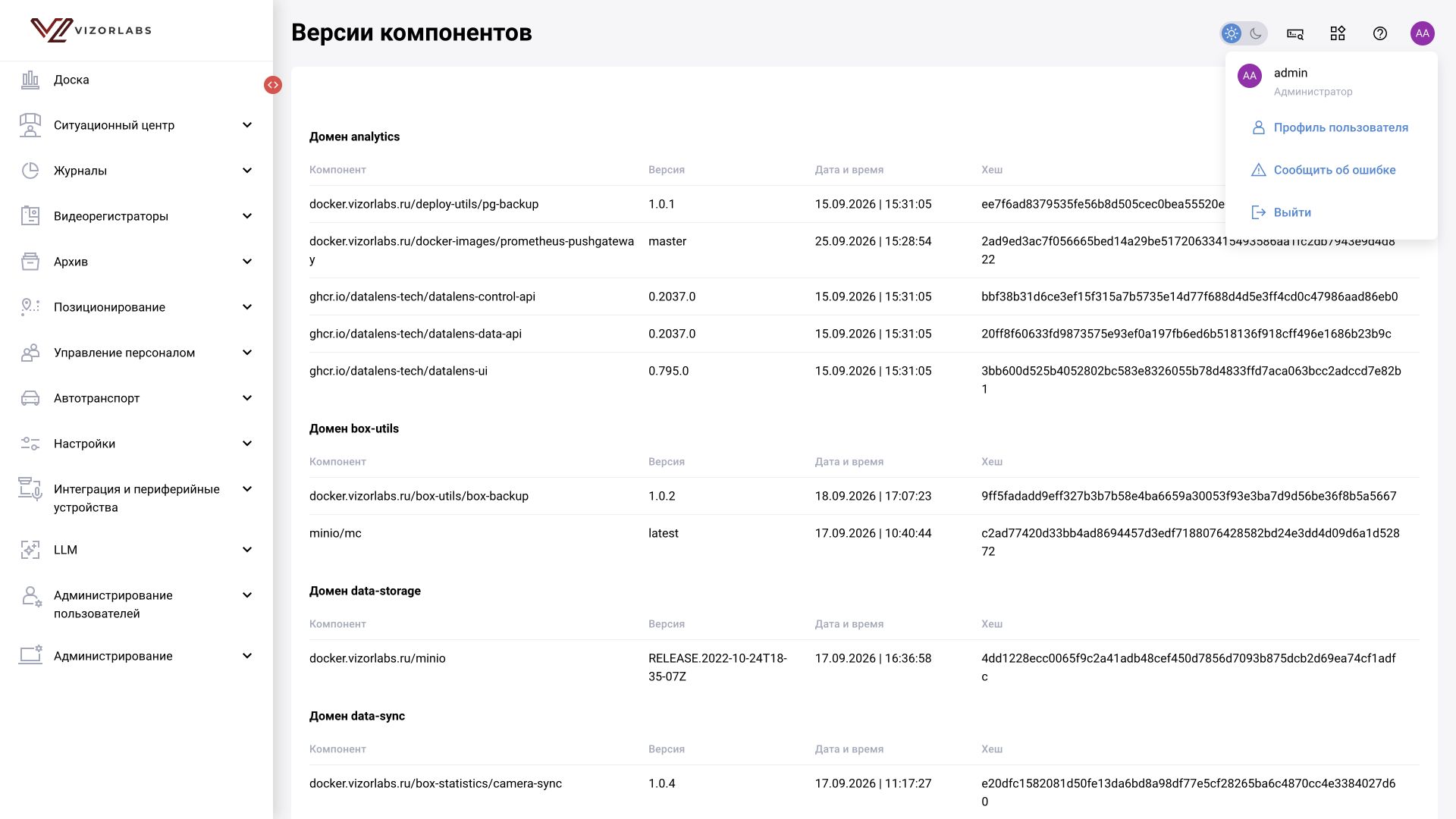
Task: Click docker.vizorlabs.ru/box-statistics/camera-sync component cell
Action: click(435, 783)
